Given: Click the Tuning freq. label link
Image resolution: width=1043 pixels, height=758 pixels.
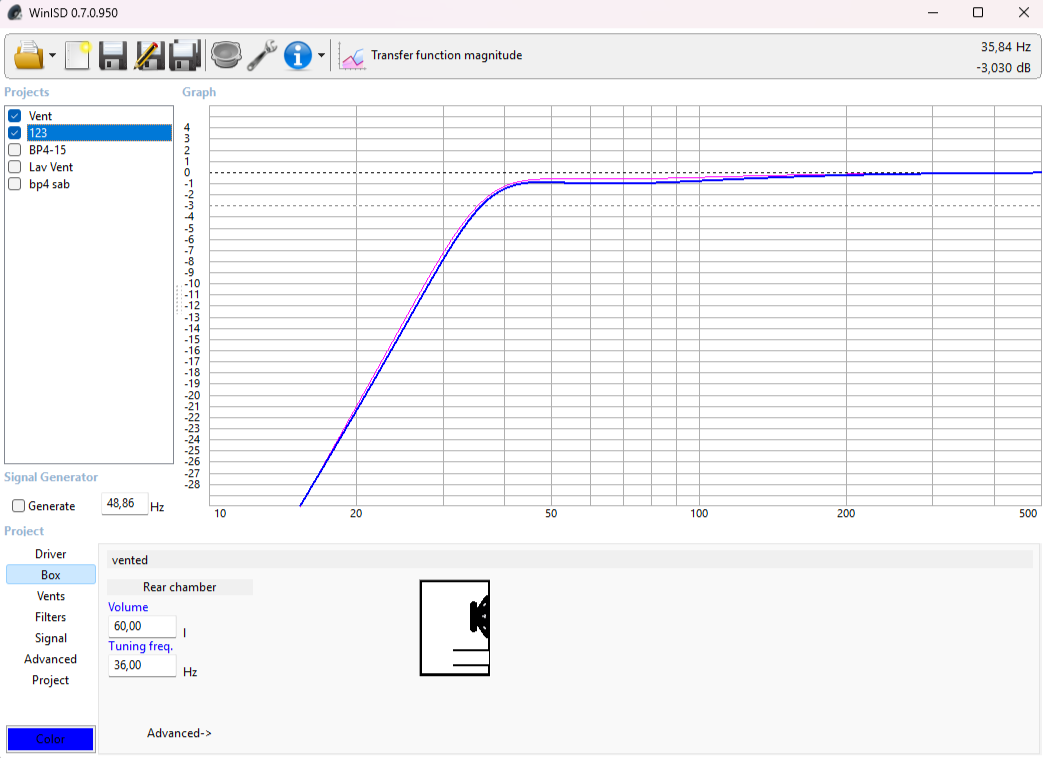Looking at the screenshot, I should click(140, 646).
